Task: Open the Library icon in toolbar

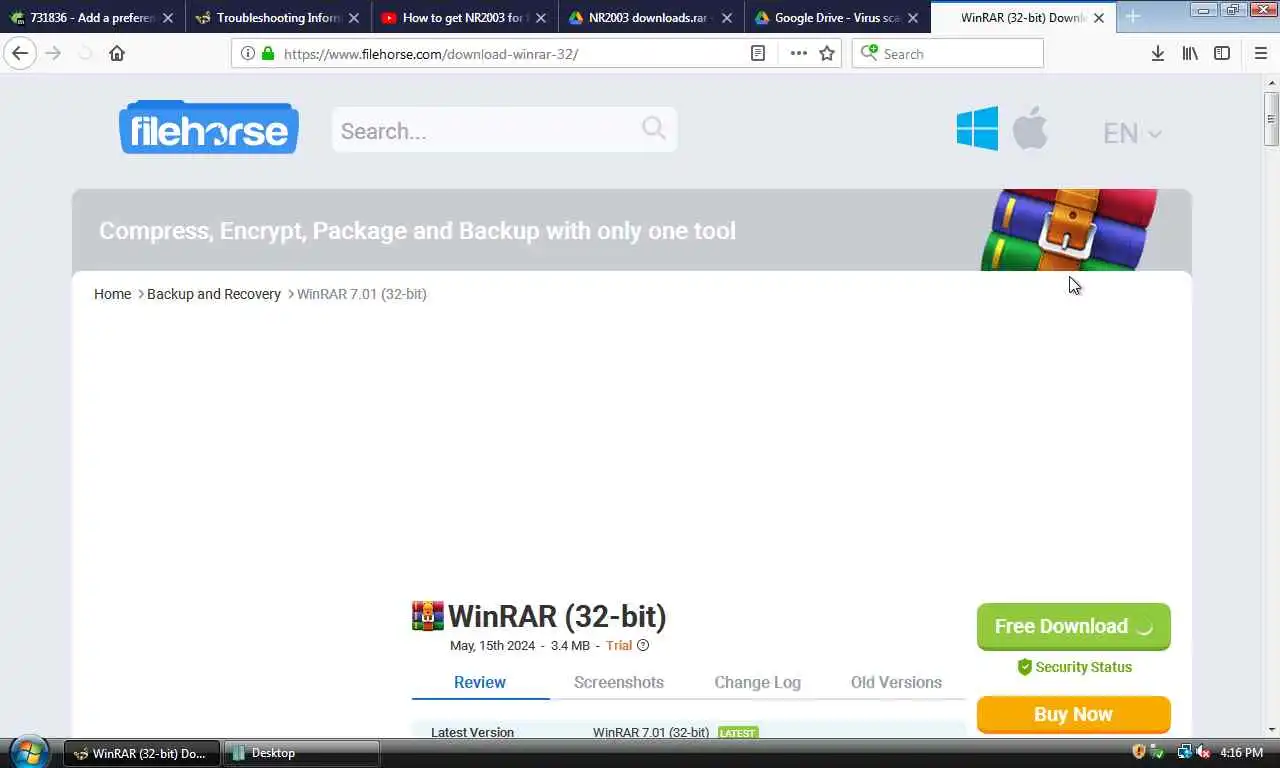Action: coord(1190,53)
